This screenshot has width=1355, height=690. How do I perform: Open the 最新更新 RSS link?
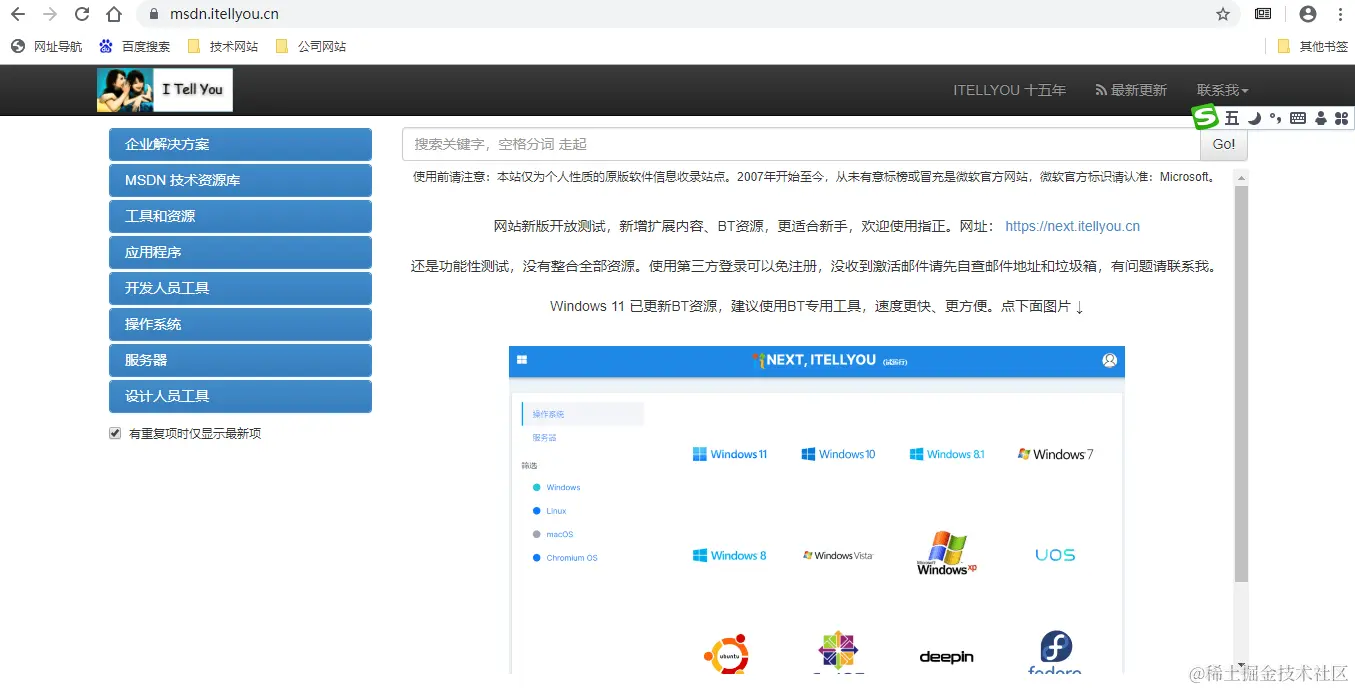[x=1131, y=90]
